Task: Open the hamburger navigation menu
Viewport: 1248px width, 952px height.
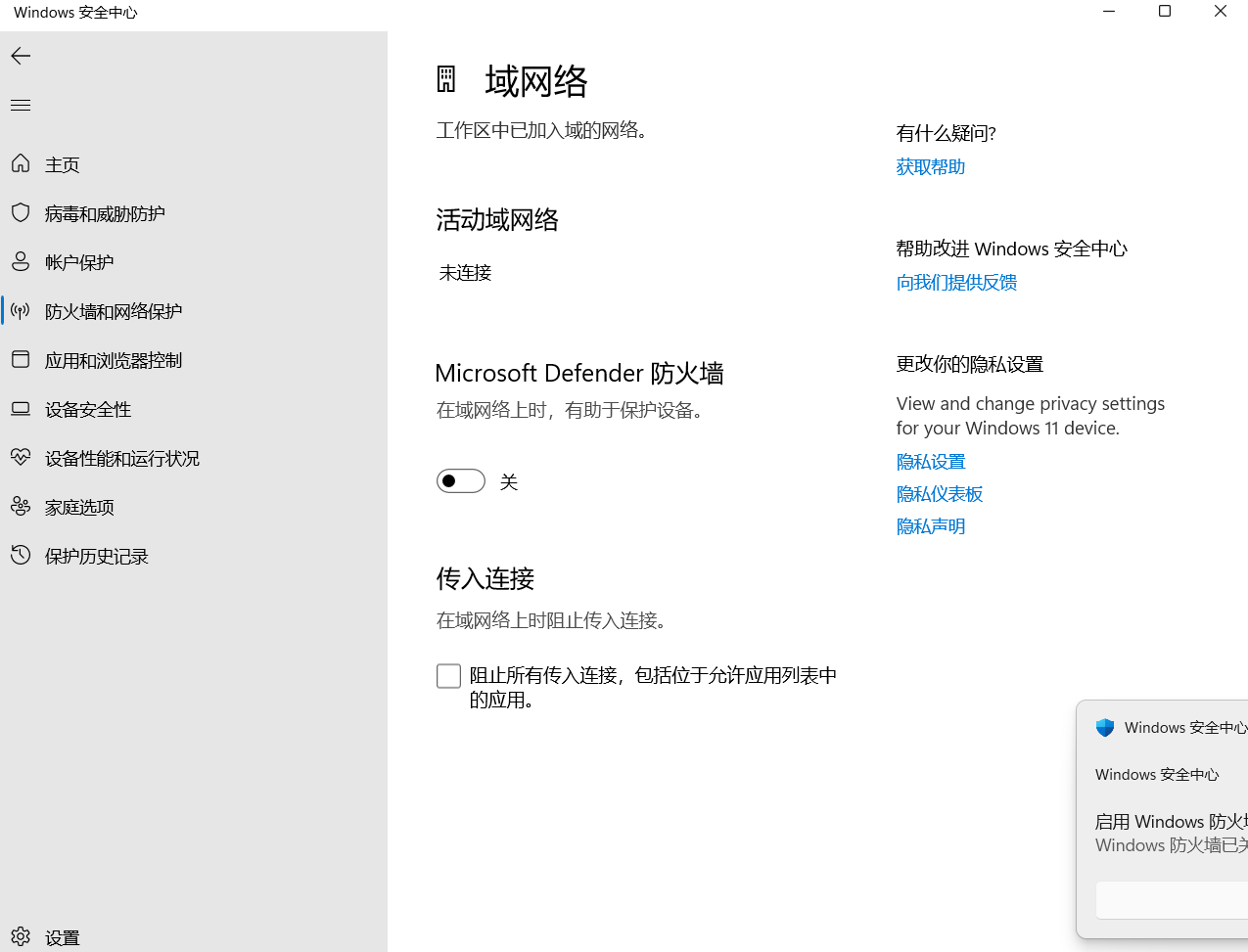Action: pos(21,105)
